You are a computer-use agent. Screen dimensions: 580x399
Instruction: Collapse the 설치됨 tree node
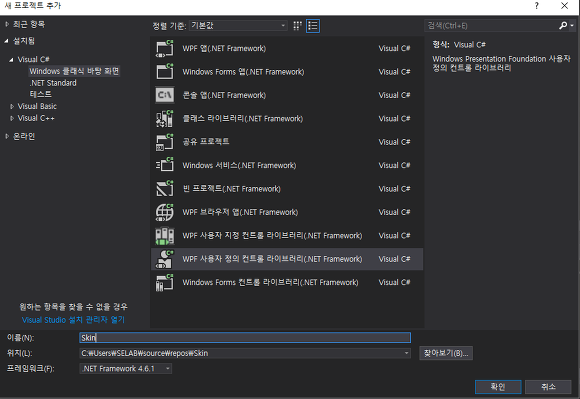pos(7,41)
